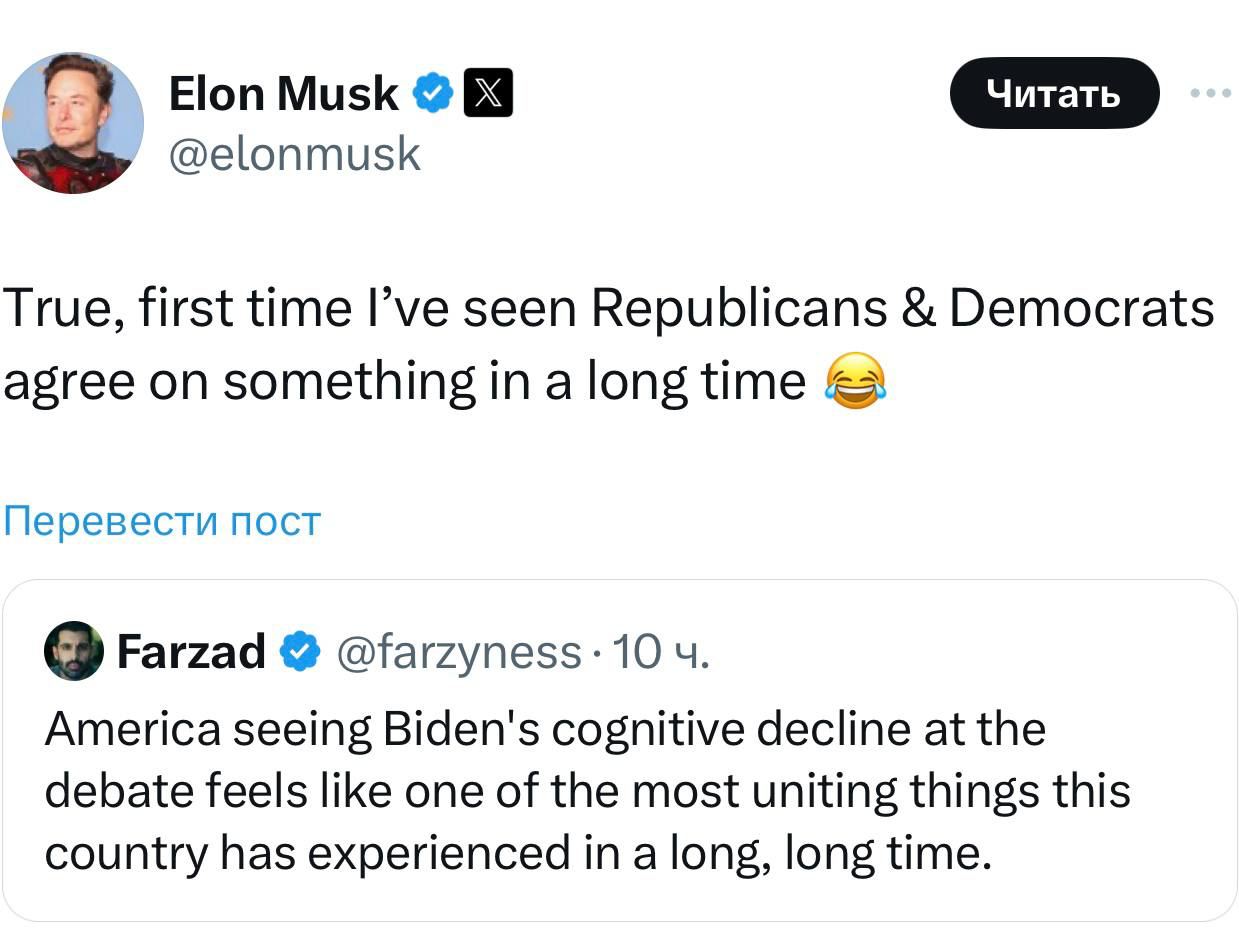Click the Farzad display name
Screen dimensions: 1239x950
pos(191,652)
